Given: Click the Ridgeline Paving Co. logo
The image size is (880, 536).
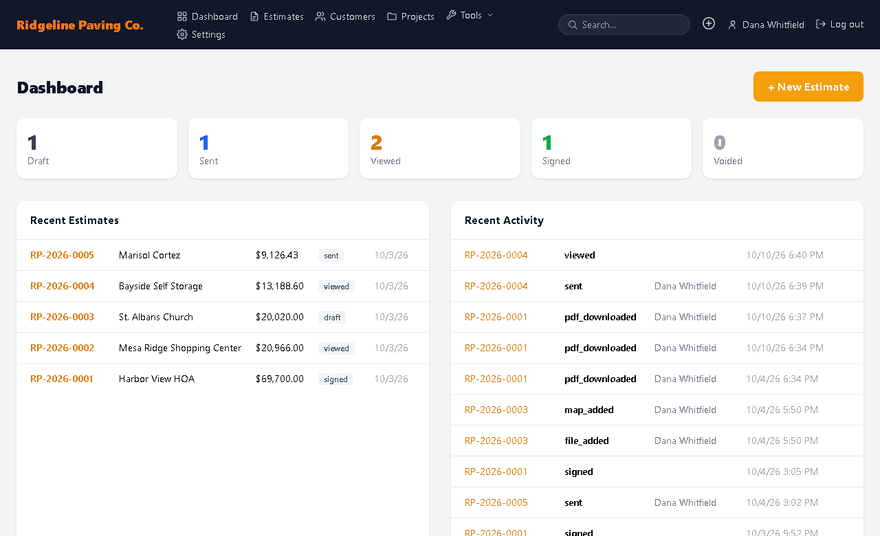Looking at the screenshot, I should pyautogui.click(x=80, y=25).
